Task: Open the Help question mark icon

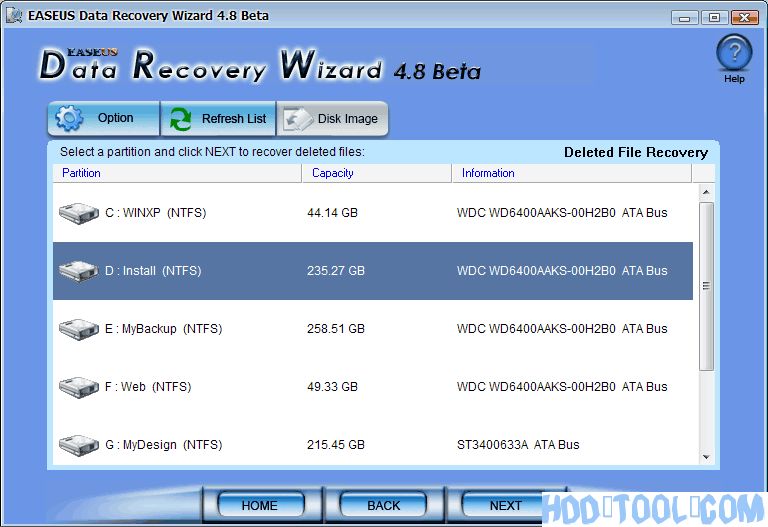Action: (734, 53)
